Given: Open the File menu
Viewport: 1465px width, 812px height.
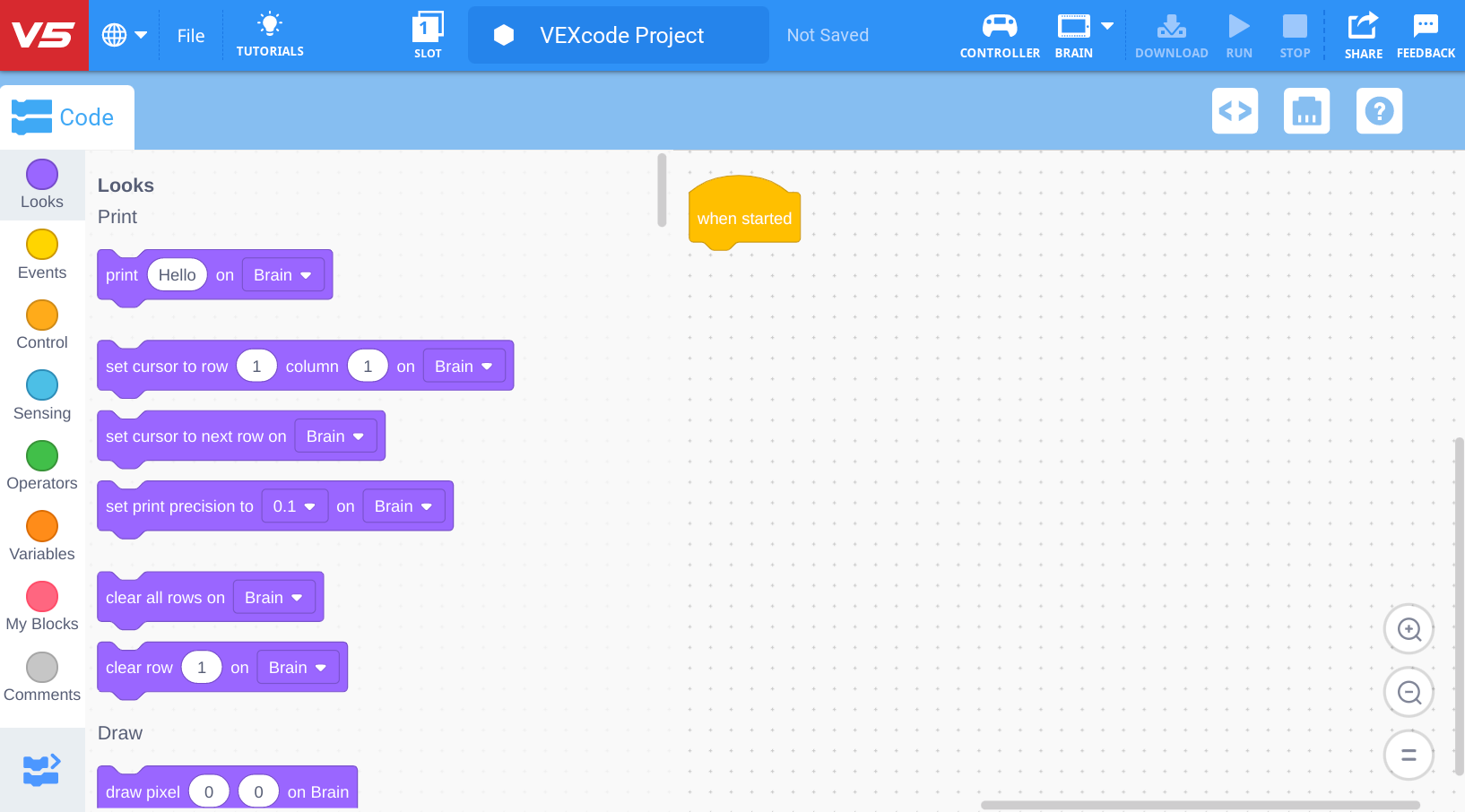Looking at the screenshot, I should click(190, 35).
